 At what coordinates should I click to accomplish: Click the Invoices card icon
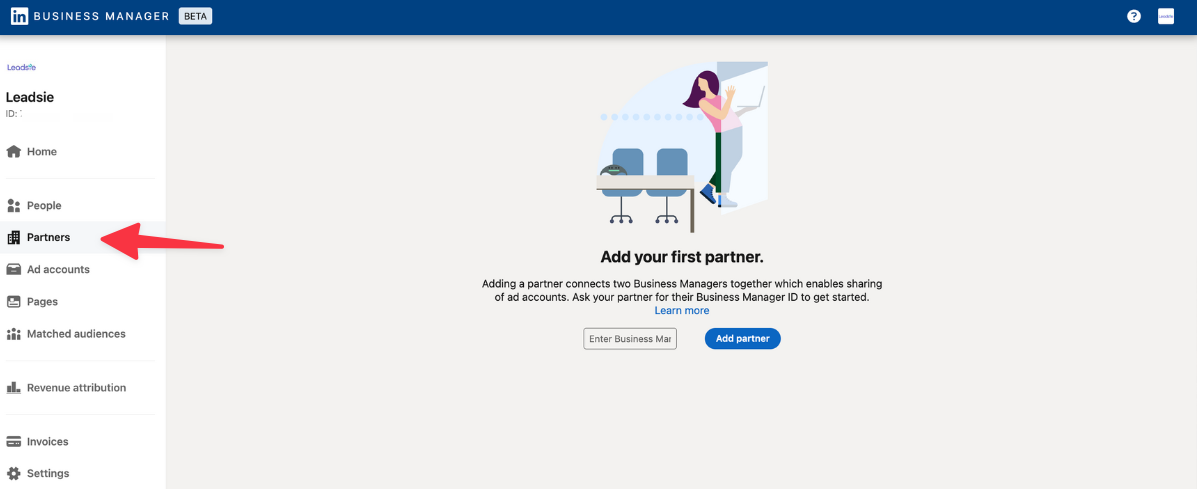coord(13,442)
